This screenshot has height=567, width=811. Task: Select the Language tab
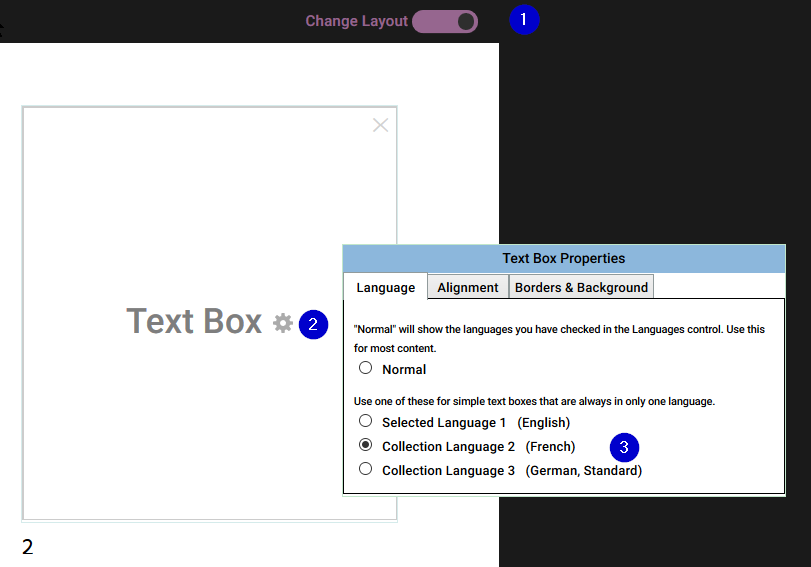coord(385,287)
